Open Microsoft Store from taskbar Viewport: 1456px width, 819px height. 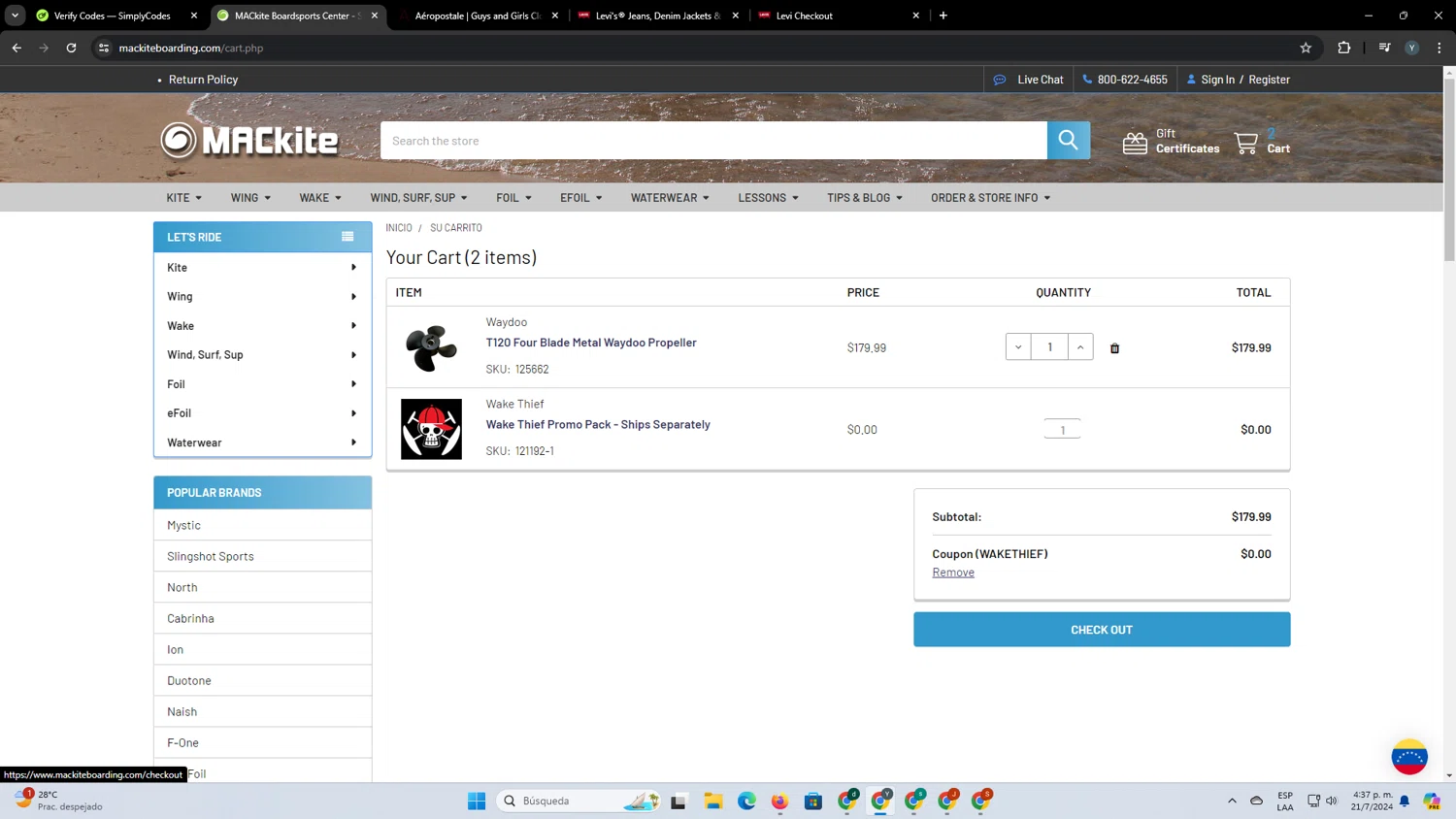tap(813, 801)
